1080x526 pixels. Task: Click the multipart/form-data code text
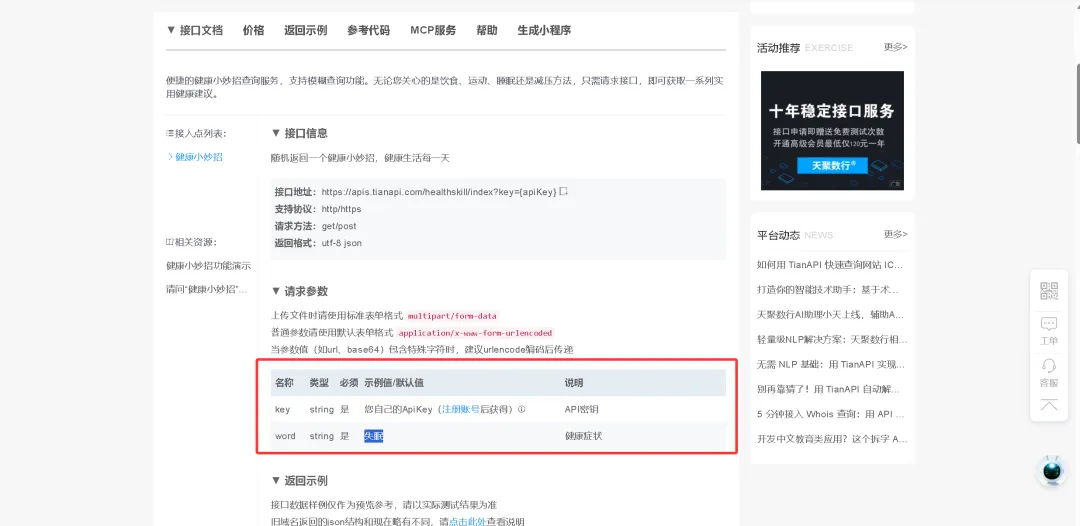coord(452,316)
